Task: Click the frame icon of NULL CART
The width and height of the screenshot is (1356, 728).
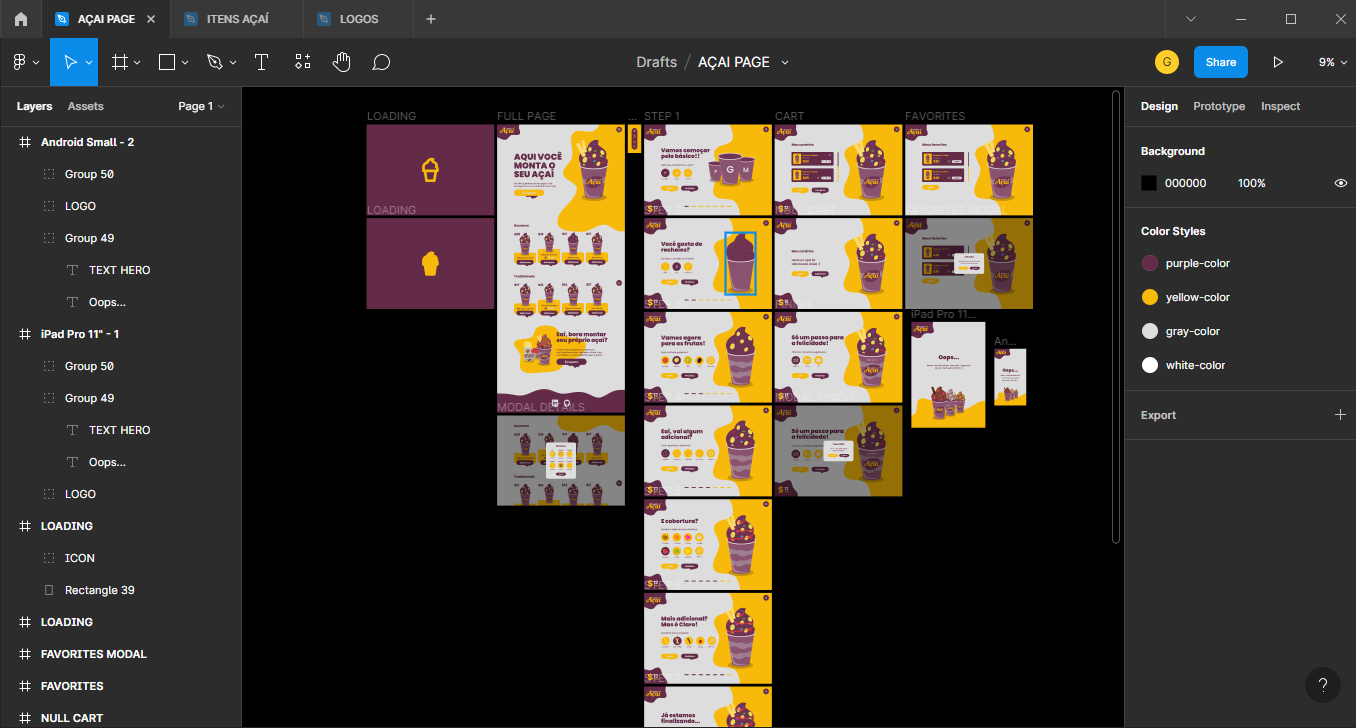Action: [x=25, y=718]
